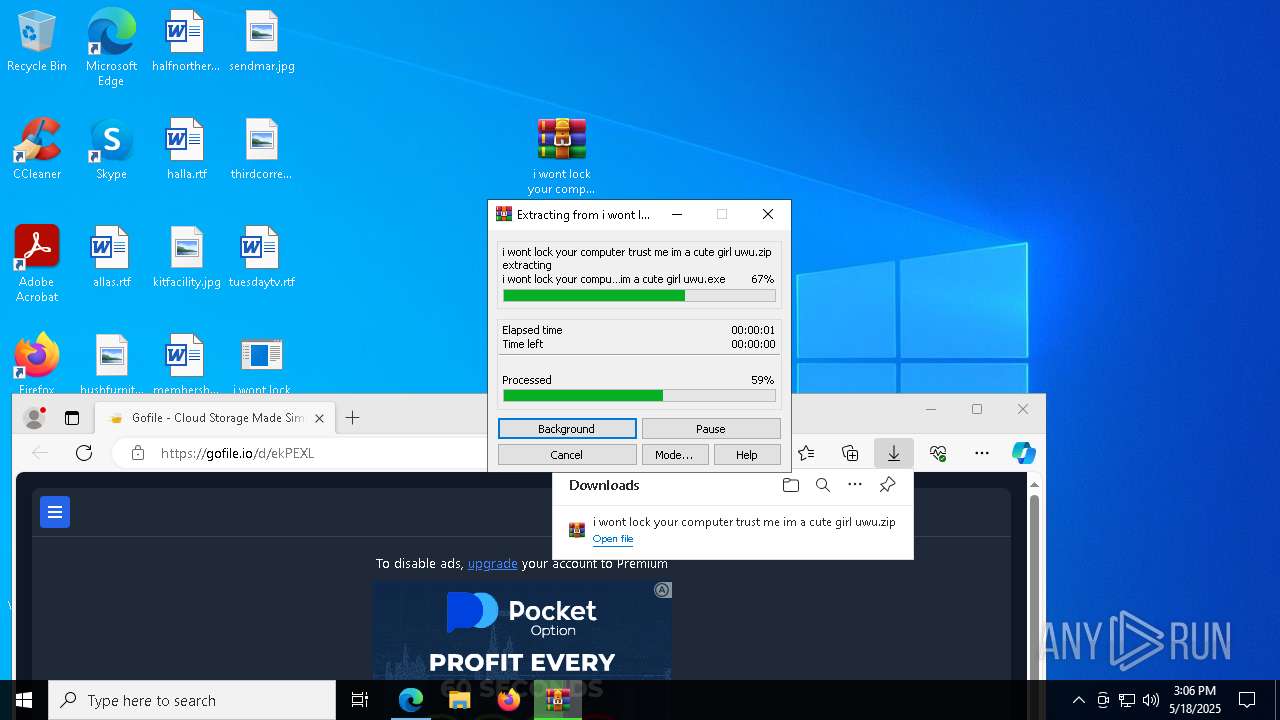
Task: Open the Skype desktop shortcut
Action: click(111, 150)
